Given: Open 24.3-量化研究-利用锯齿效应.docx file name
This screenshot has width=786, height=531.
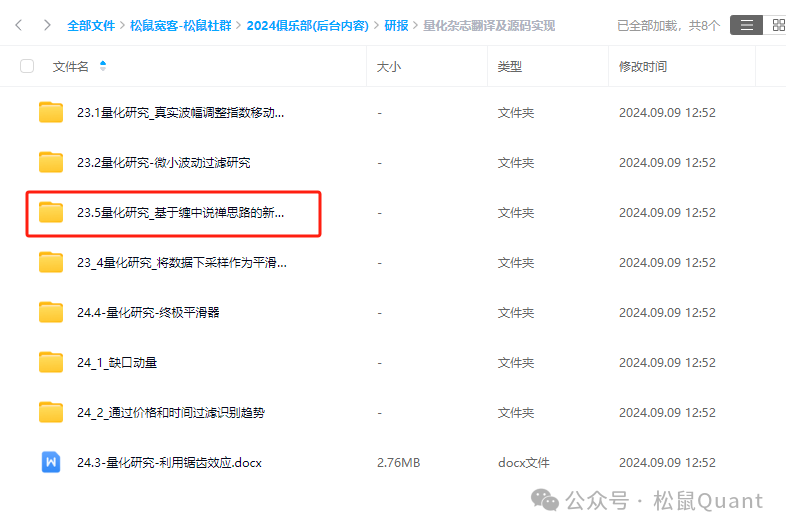Looking at the screenshot, I should tap(169, 463).
